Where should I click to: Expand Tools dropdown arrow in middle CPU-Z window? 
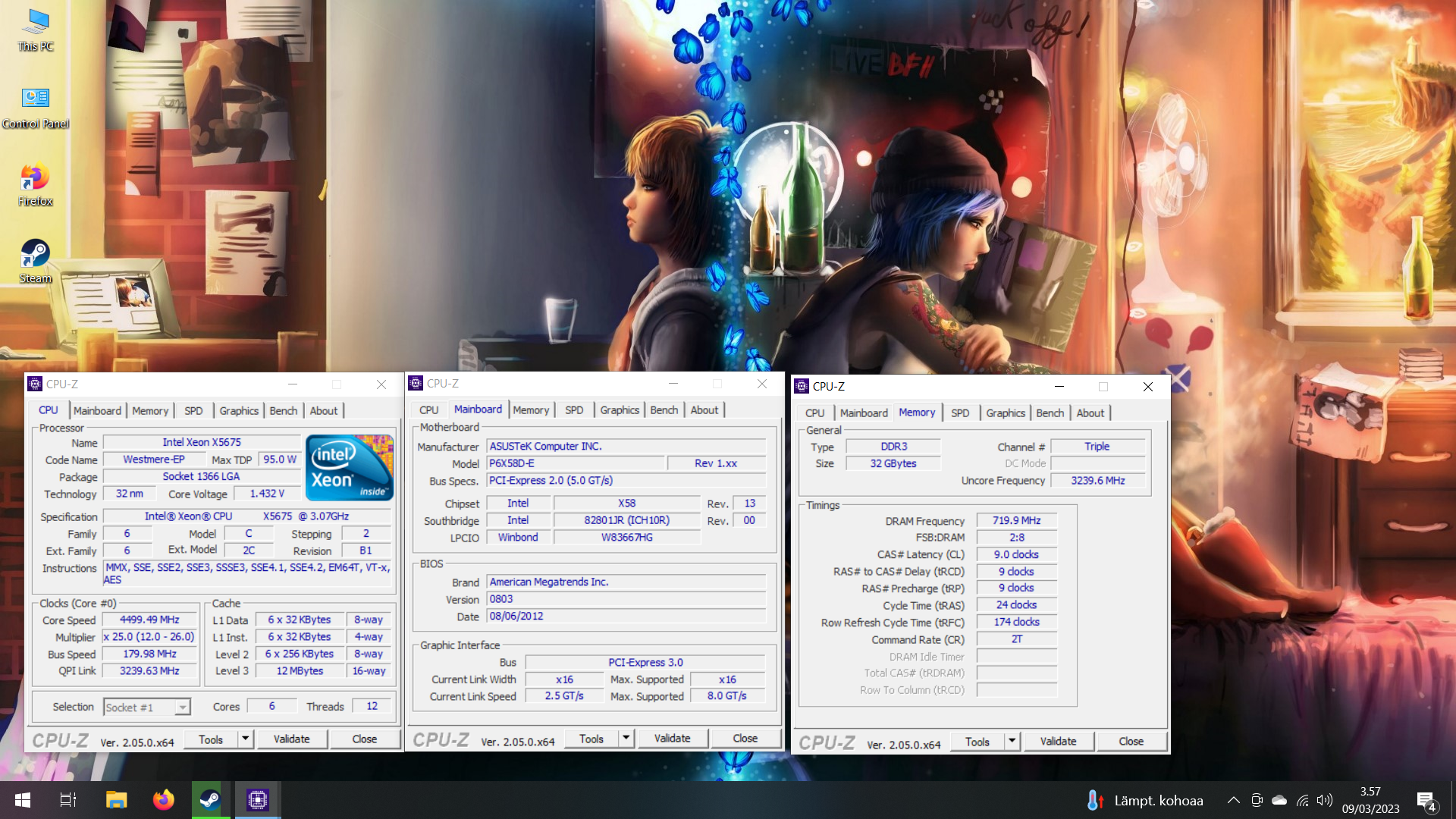(626, 738)
